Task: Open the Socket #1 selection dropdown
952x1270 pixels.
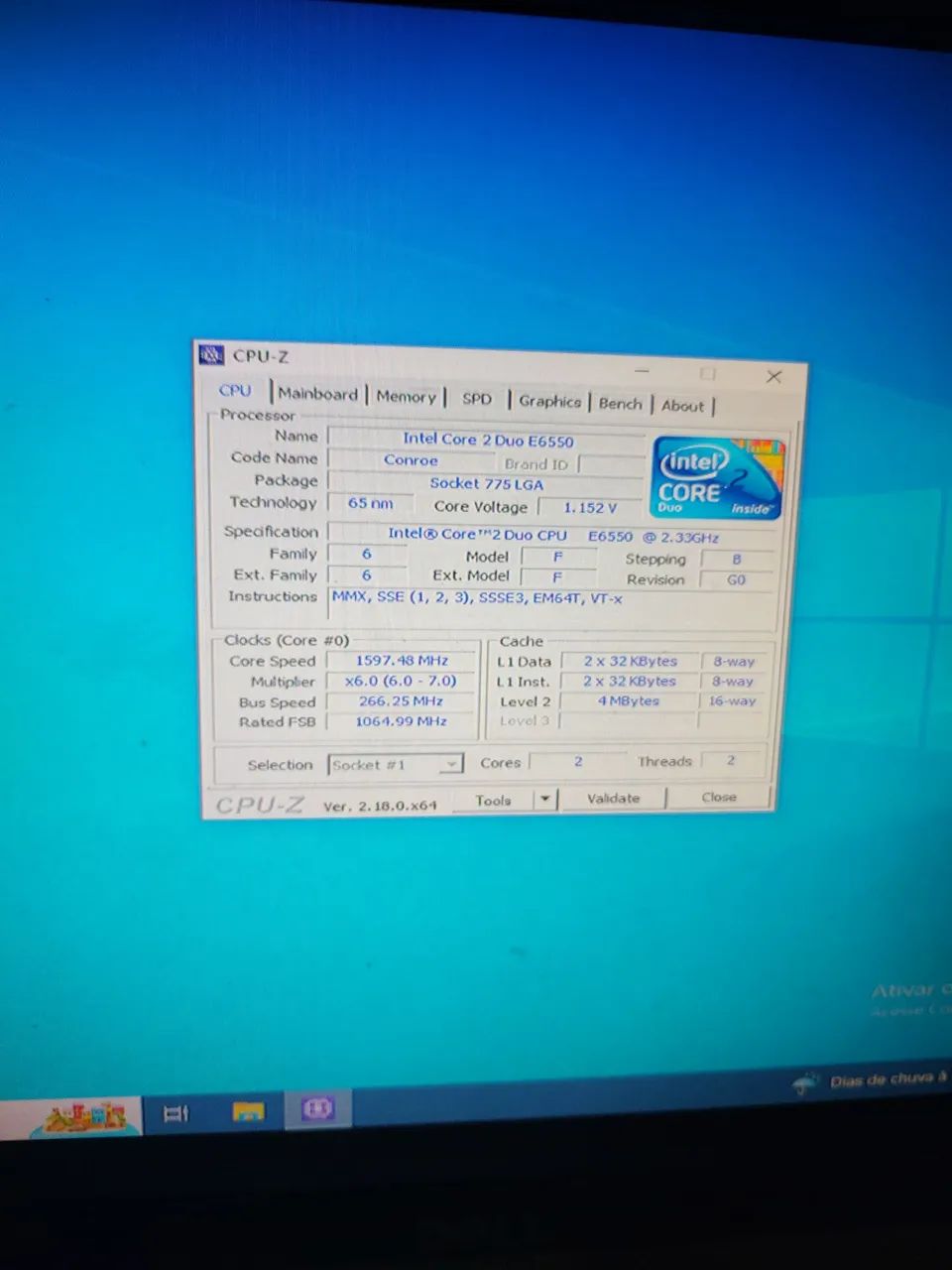Action: [x=396, y=765]
